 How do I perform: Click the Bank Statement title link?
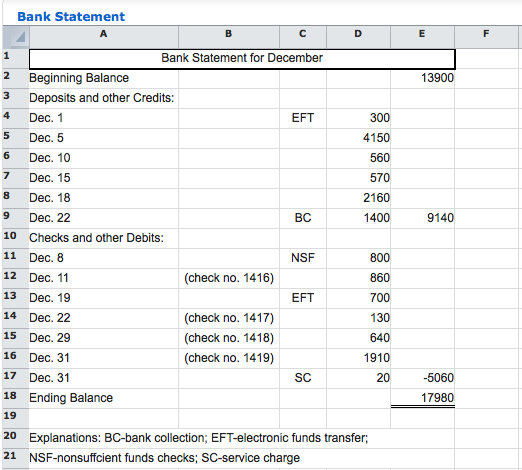point(71,16)
